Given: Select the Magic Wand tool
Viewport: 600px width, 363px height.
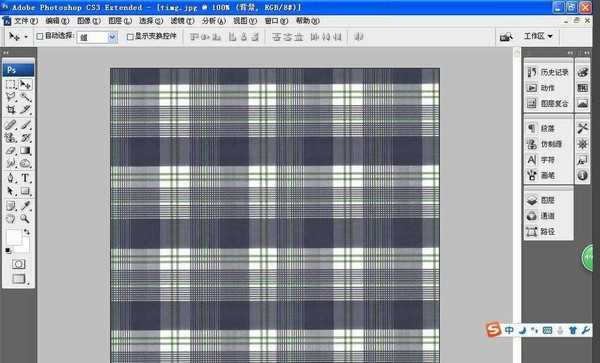Looking at the screenshot, I should (x=26, y=97).
